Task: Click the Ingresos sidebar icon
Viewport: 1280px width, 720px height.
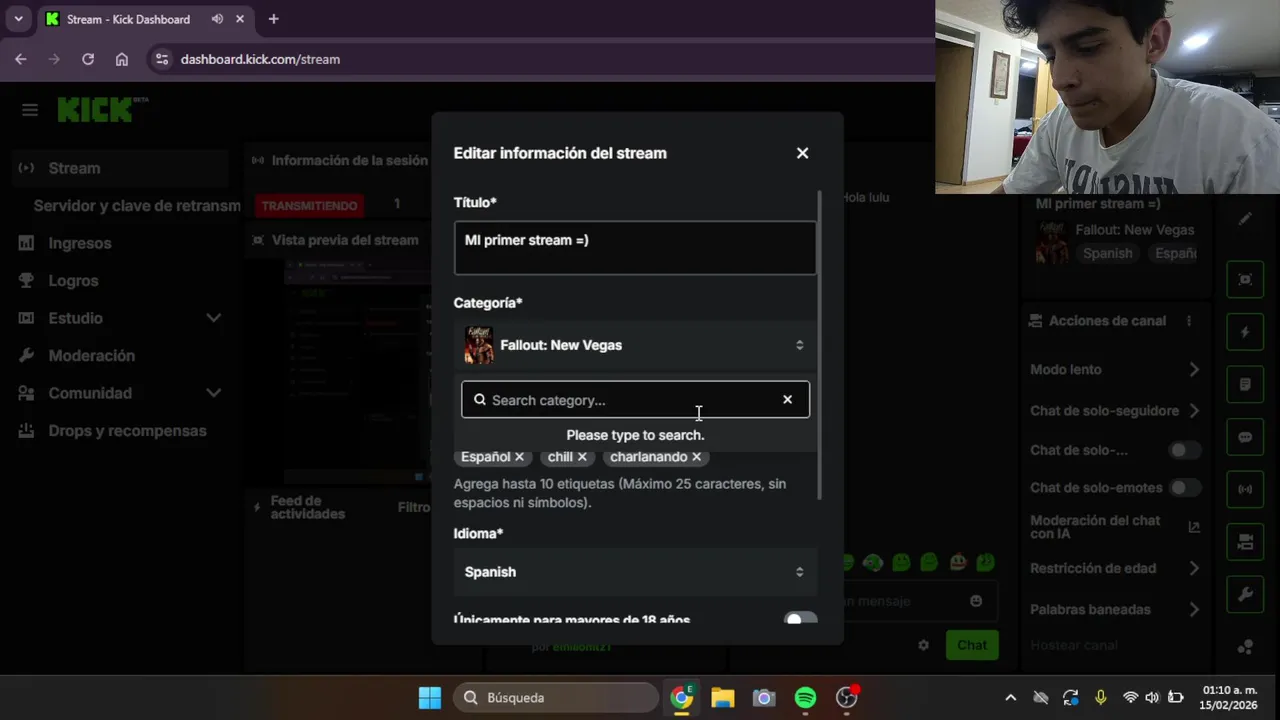Action: (27, 243)
